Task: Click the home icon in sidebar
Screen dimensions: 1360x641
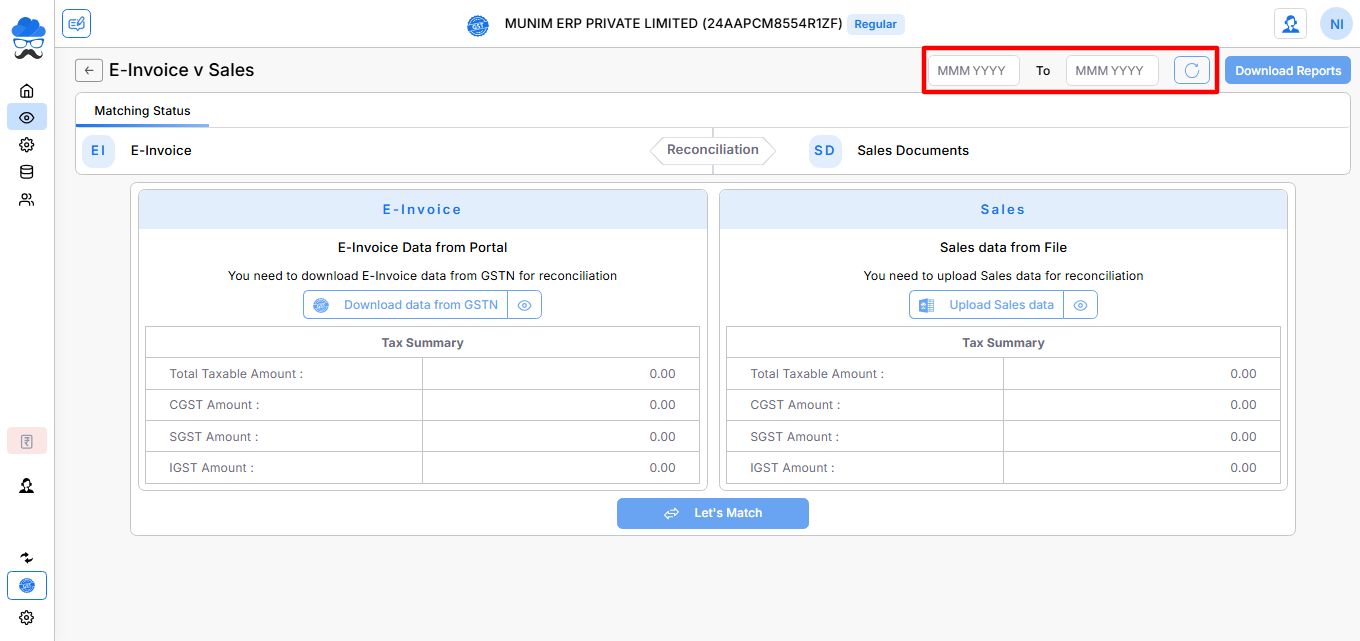Action: coord(27,91)
